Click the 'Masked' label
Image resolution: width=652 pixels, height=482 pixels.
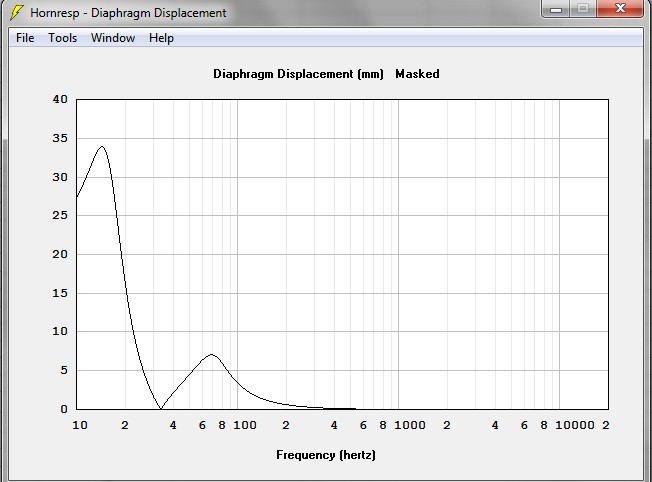tap(417, 74)
